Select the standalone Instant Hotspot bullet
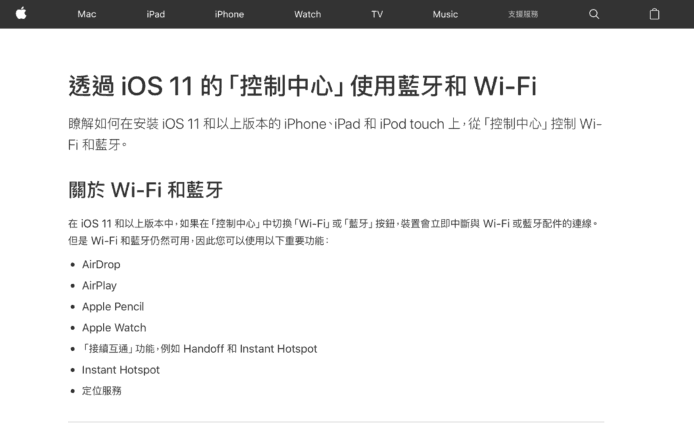 click(120, 370)
